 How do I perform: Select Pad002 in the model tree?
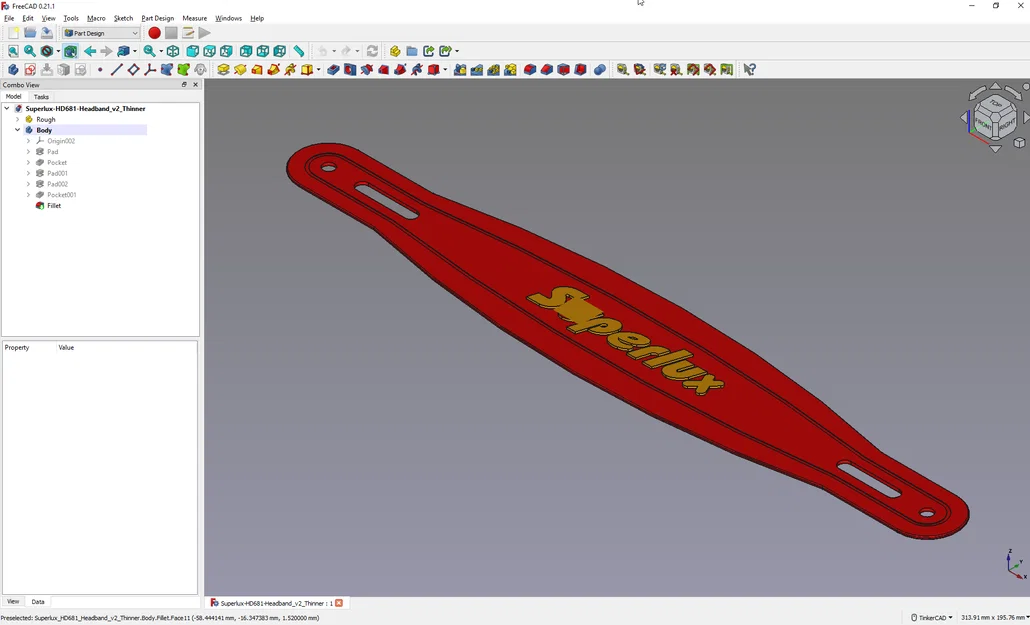57,184
